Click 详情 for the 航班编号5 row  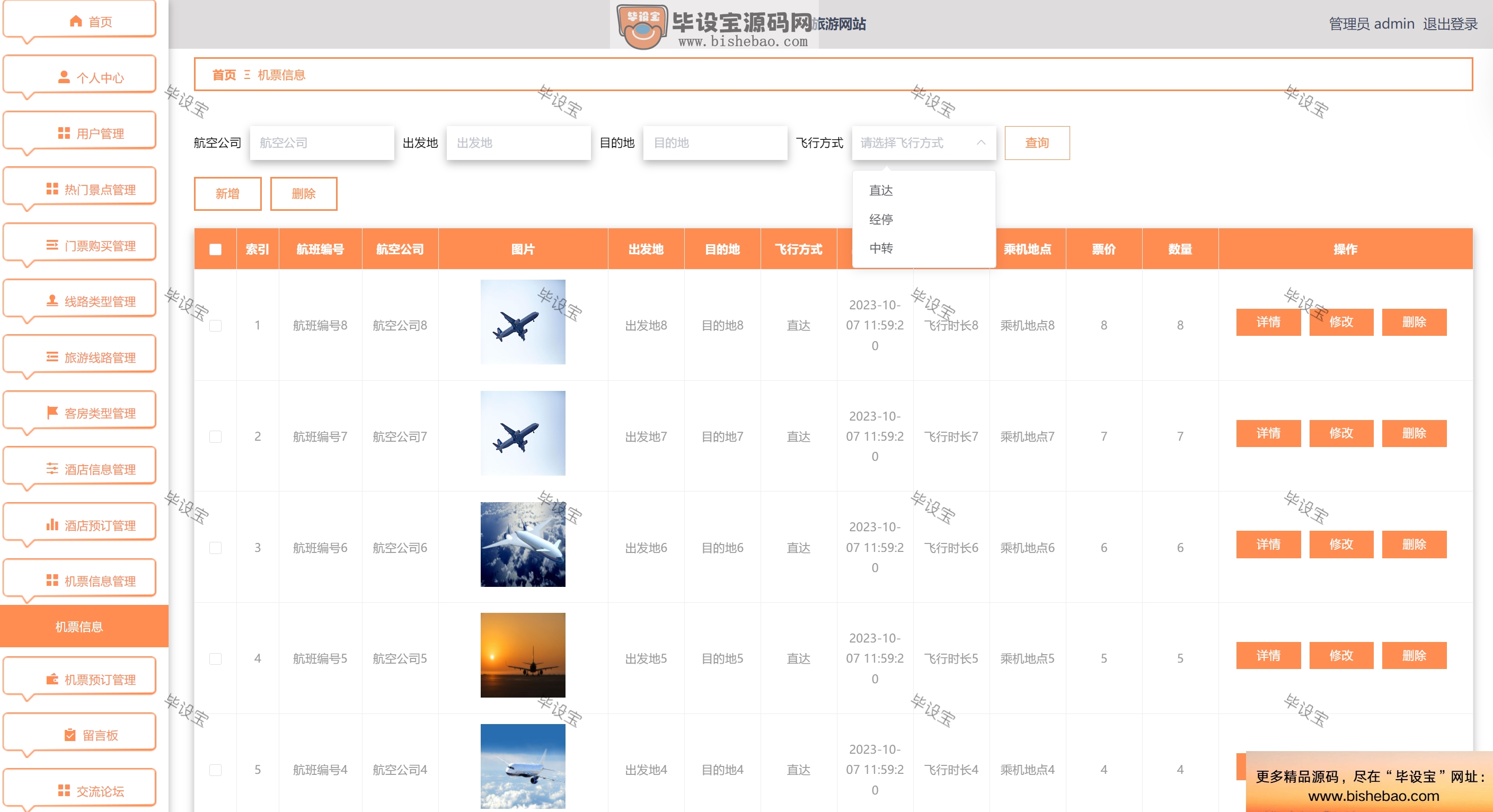[1268, 656]
